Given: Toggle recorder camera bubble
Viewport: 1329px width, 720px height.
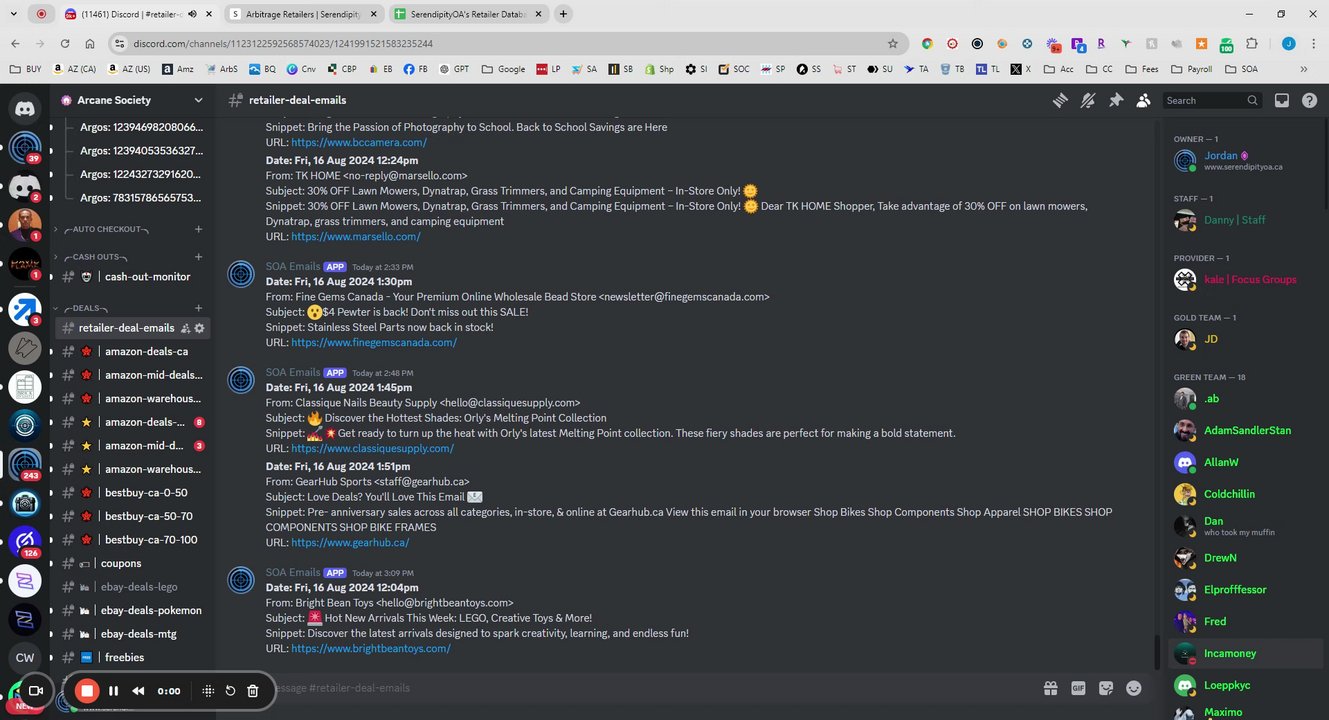Looking at the screenshot, I should point(35,691).
